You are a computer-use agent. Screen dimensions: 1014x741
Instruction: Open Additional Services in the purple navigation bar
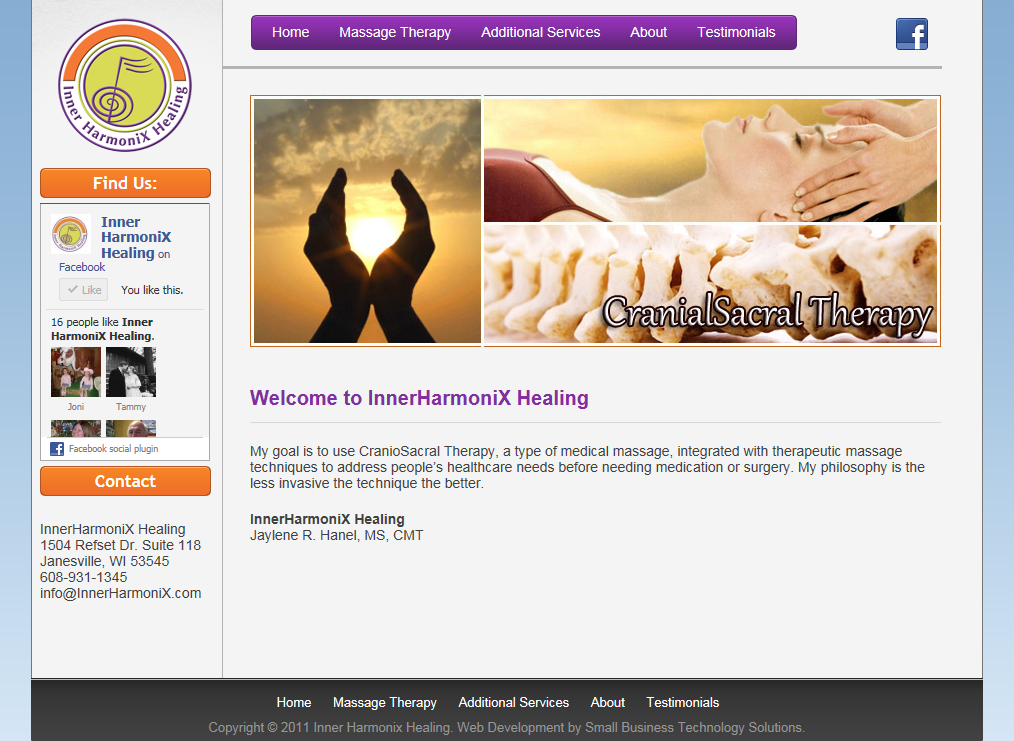541,32
